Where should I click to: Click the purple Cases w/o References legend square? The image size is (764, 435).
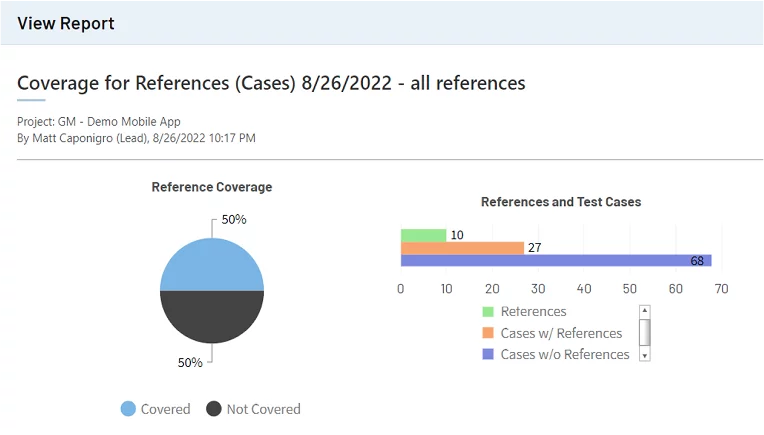pos(488,354)
